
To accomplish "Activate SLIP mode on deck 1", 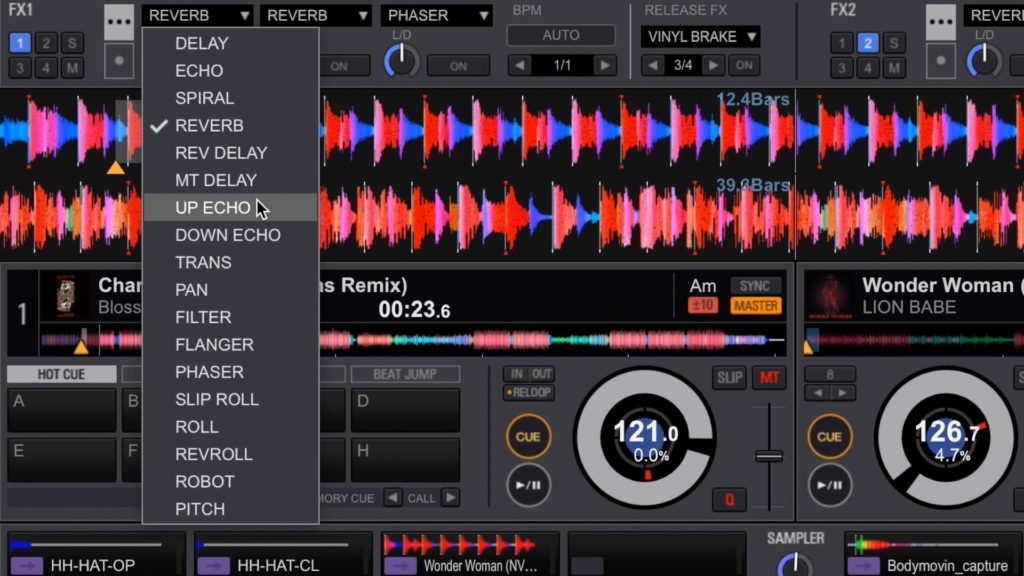I will (729, 378).
